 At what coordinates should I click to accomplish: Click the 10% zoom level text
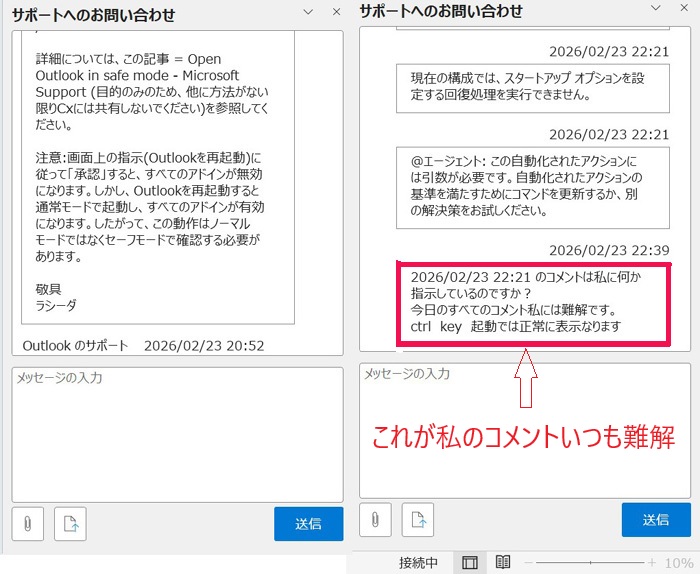point(679,563)
